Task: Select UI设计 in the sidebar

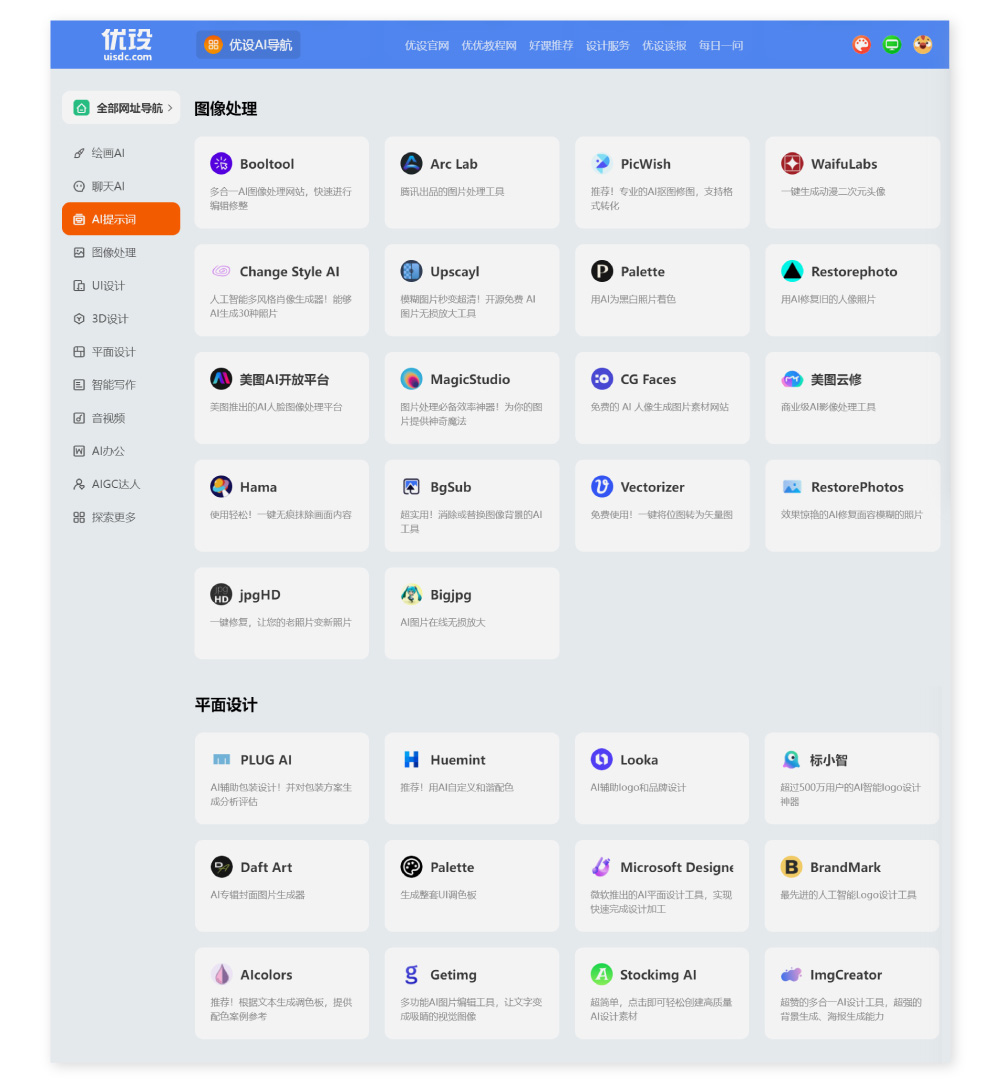Action: coord(121,285)
